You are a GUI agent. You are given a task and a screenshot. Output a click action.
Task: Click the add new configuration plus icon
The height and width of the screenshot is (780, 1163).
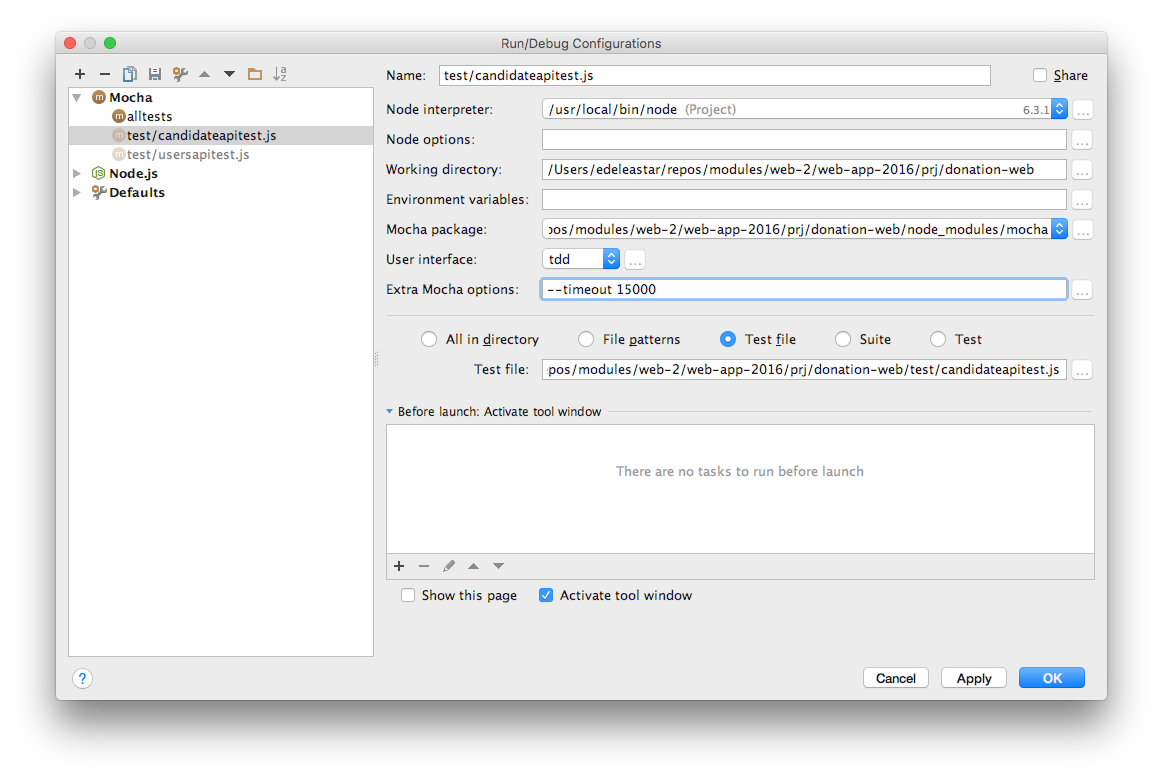pos(80,74)
